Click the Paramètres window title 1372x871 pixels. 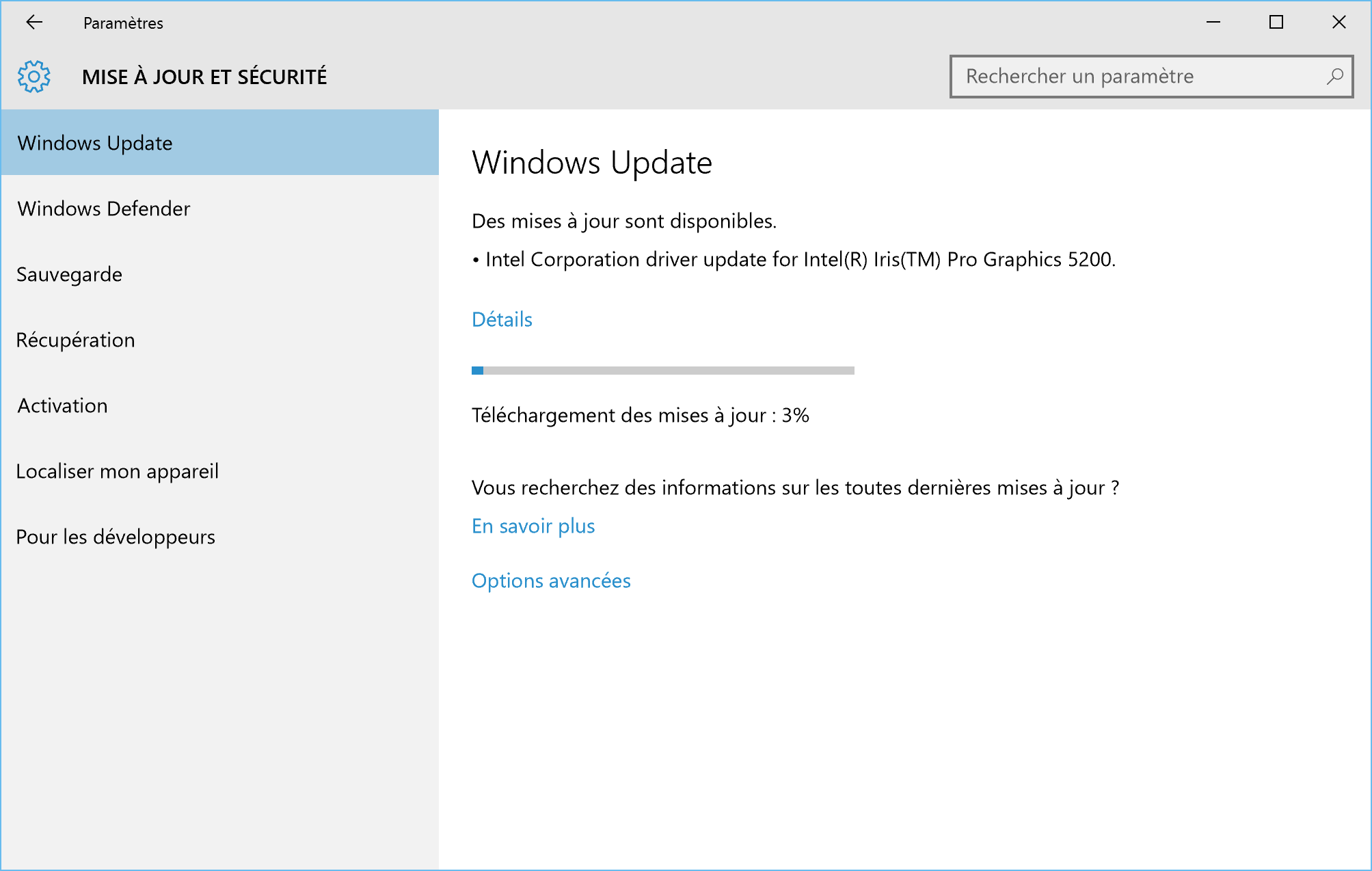click(123, 23)
